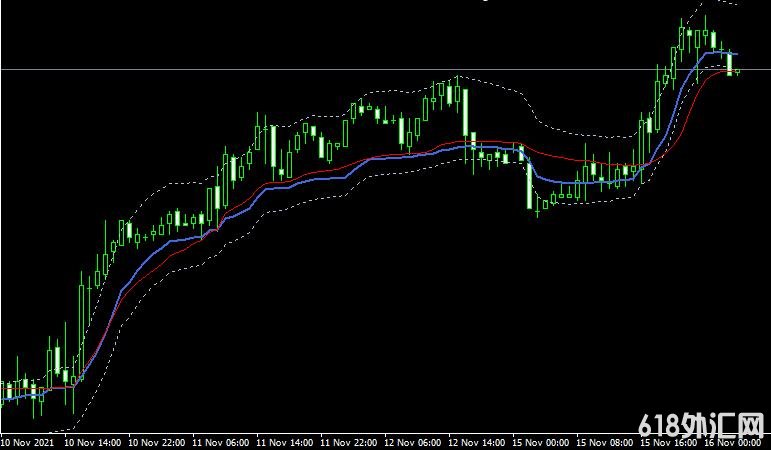This screenshot has height=450, width=771.
Task: Select the "15 Nov 08:00" axis label
Action: coord(608,441)
